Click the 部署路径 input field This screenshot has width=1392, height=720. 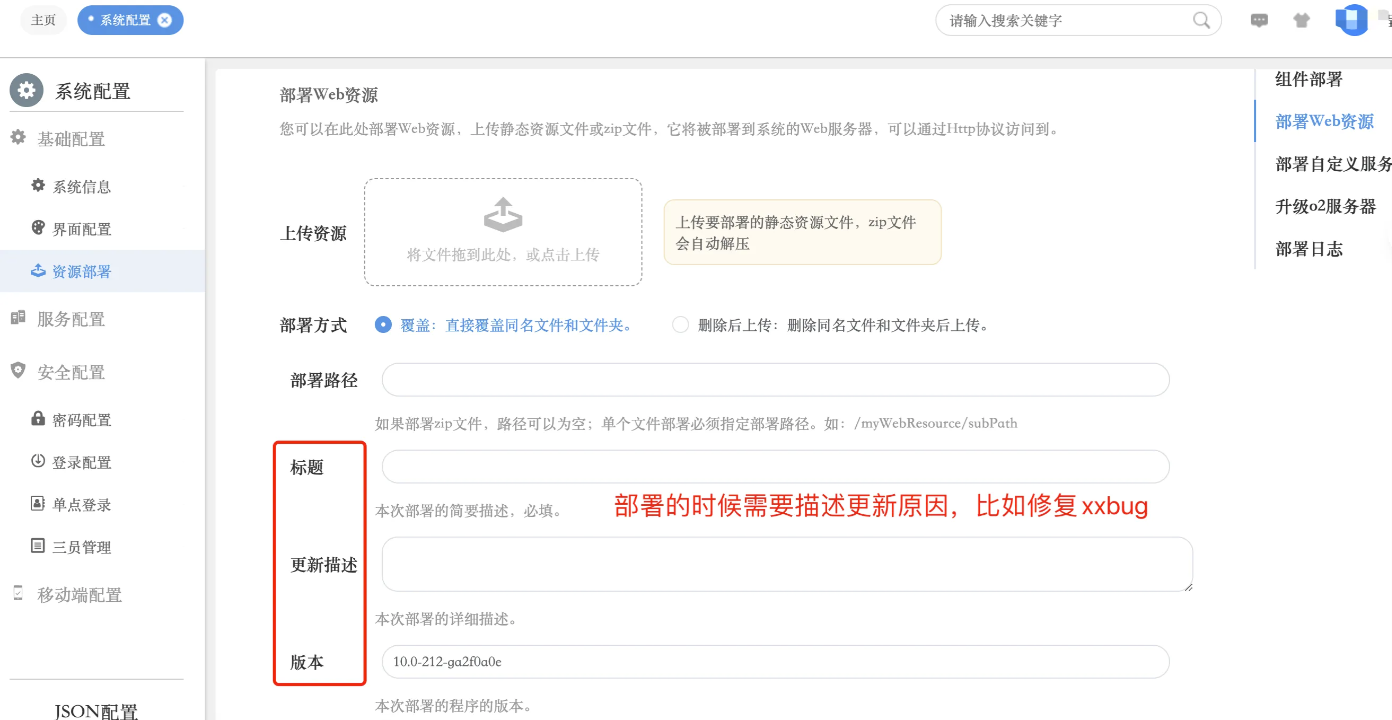775,380
